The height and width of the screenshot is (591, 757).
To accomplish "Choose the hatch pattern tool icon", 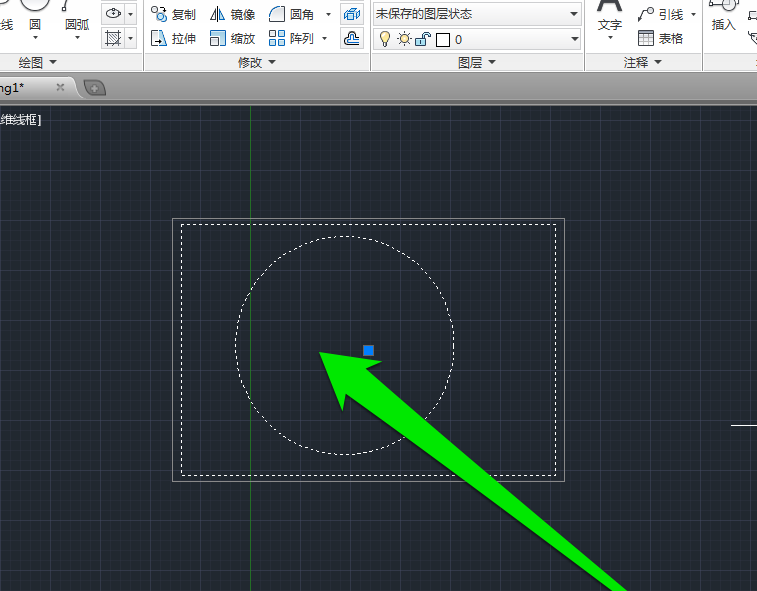I will click(113, 38).
